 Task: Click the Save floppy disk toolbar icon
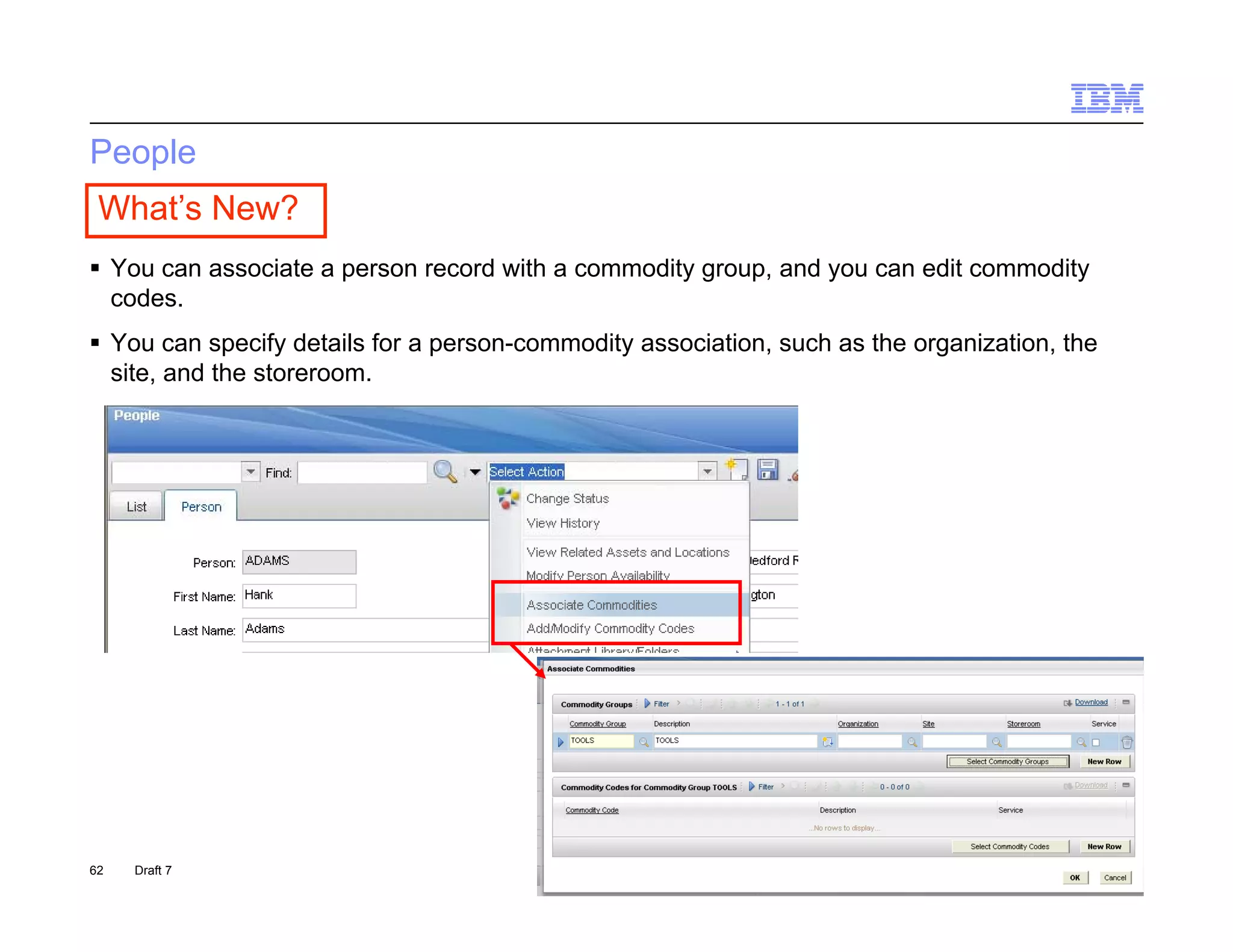[768, 469]
